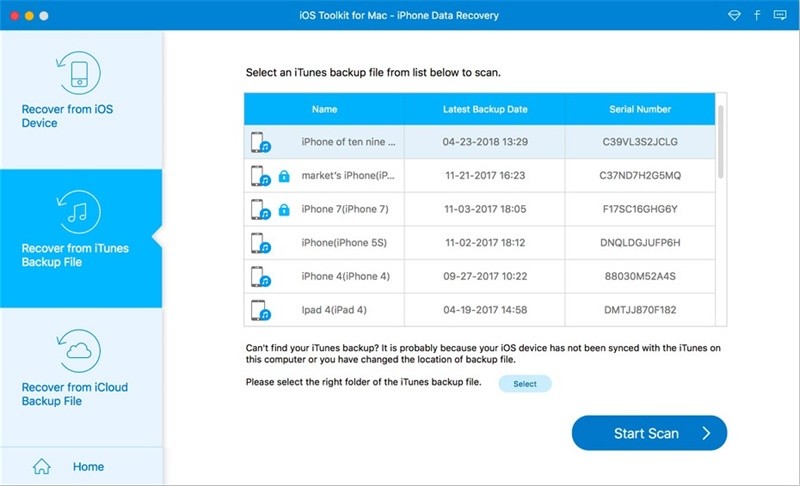Screen dimensions: 800x486
Task: Open the diamond purchase icon in title bar
Action: 734,15
